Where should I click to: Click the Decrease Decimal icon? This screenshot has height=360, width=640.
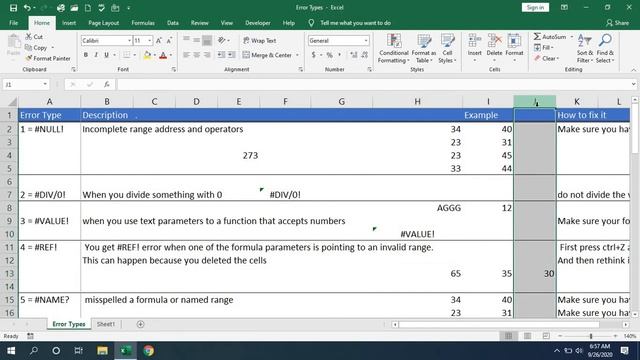(364, 55)
